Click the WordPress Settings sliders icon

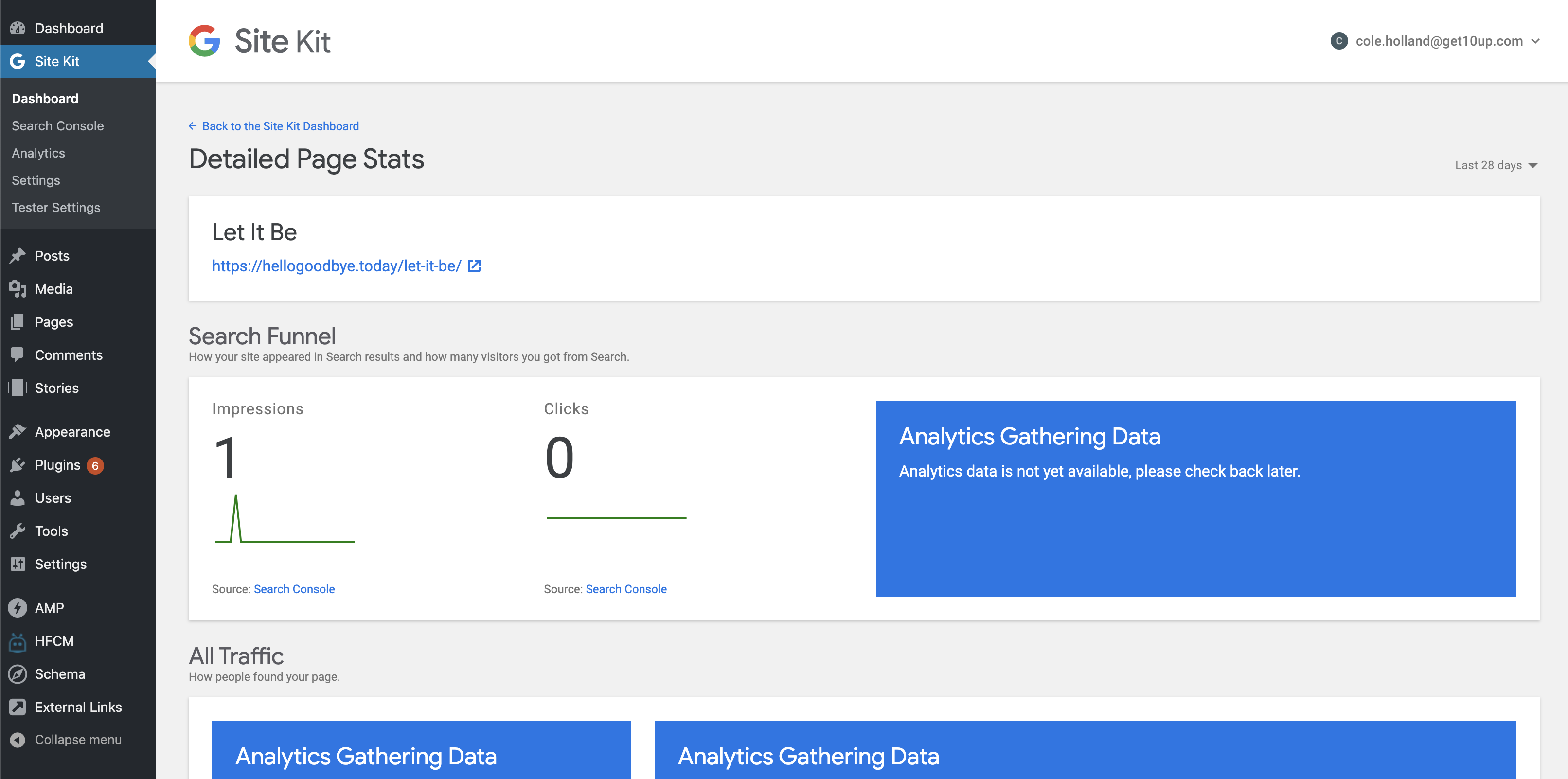18,564
